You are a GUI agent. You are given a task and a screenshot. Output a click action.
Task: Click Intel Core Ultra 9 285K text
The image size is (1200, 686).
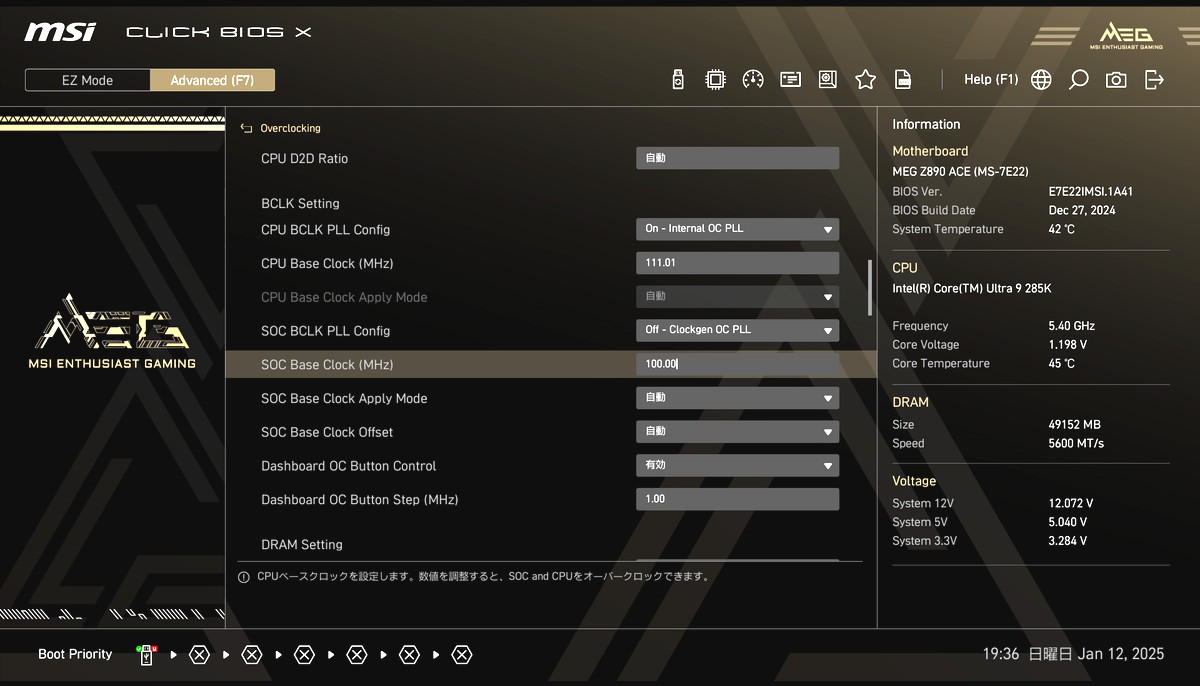coord(972,289)
